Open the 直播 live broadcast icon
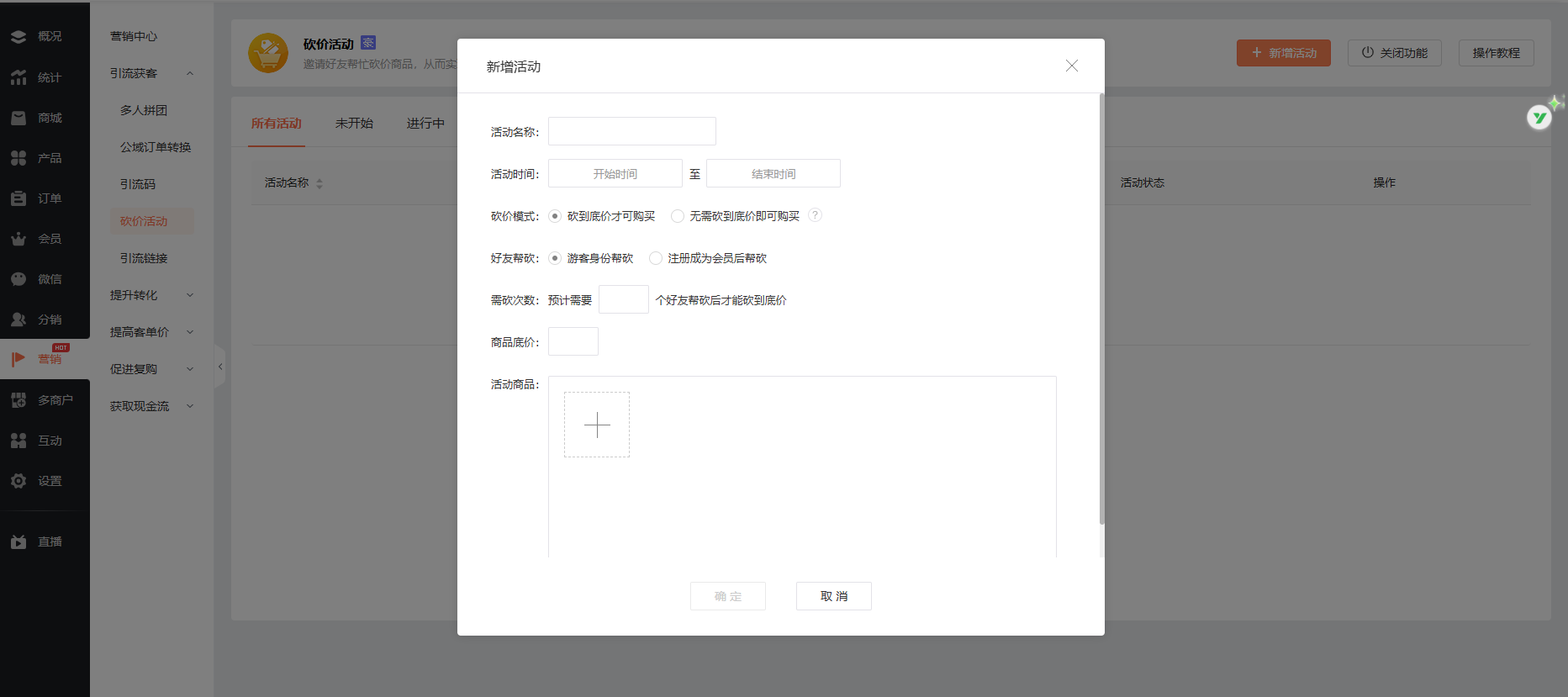Viewport: 1568px width, 697px height. (x=18, y=542)
